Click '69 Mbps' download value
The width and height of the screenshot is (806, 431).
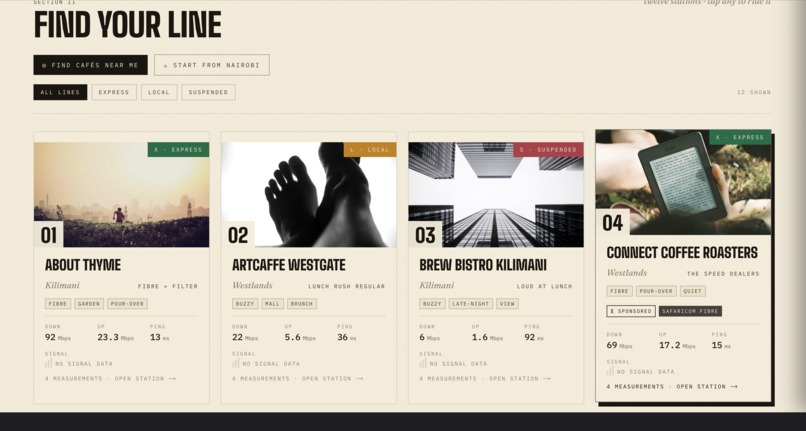coord(619,346)
